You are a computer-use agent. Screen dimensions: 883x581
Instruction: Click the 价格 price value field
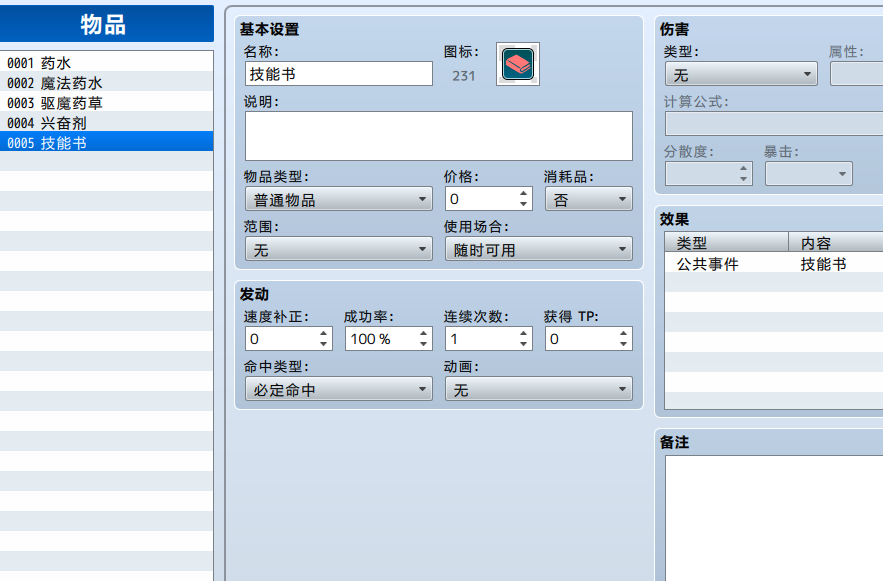pos(480,199)
